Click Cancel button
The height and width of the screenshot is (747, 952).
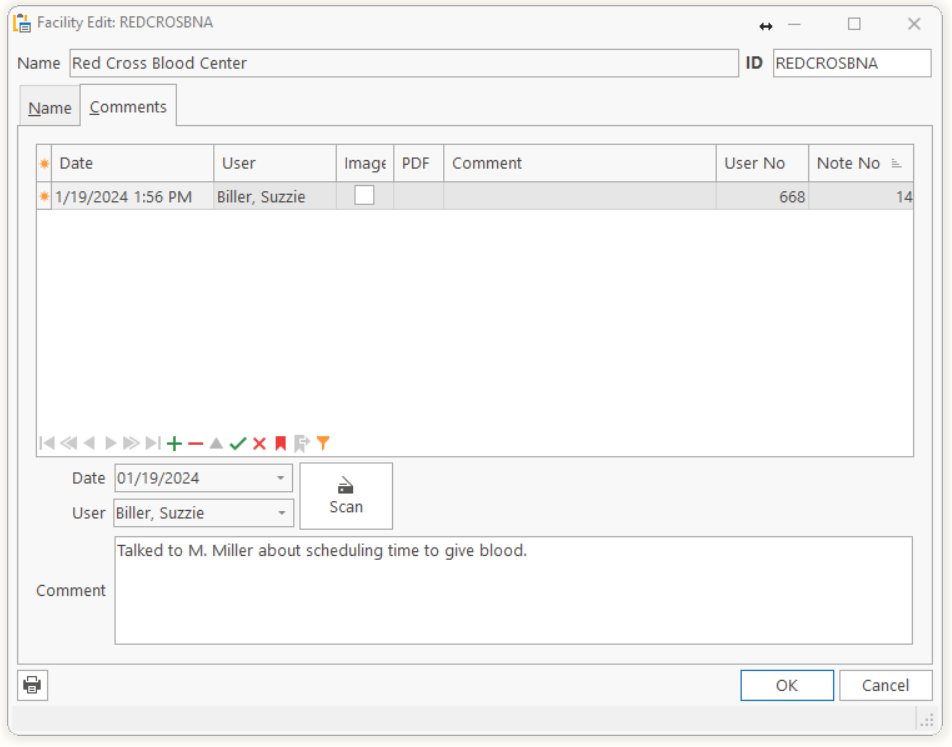pos(886,686)
